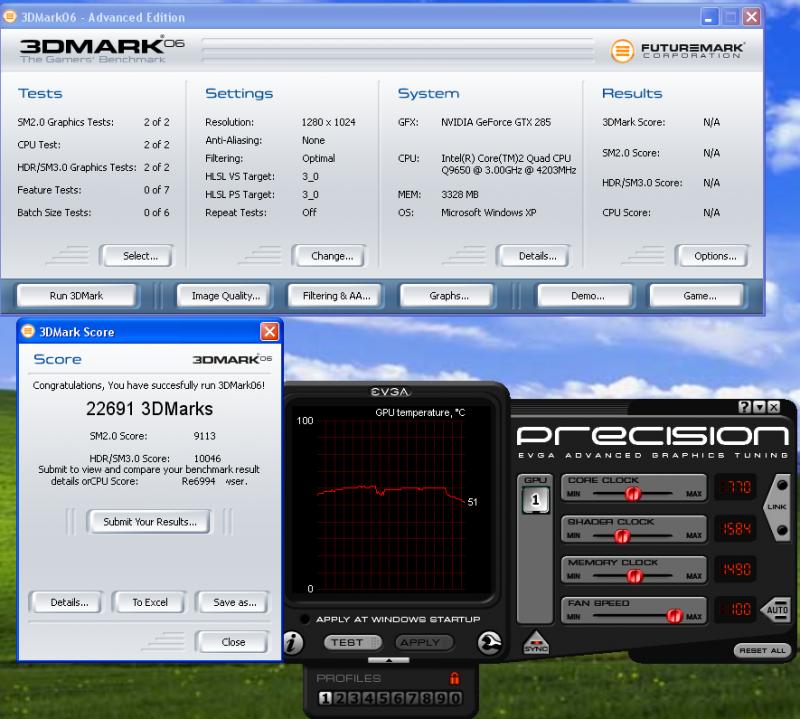Adjust the Core Clock slider handle
Image resolution: width=800 pixels, height=719 pixels.
[633, 493]
